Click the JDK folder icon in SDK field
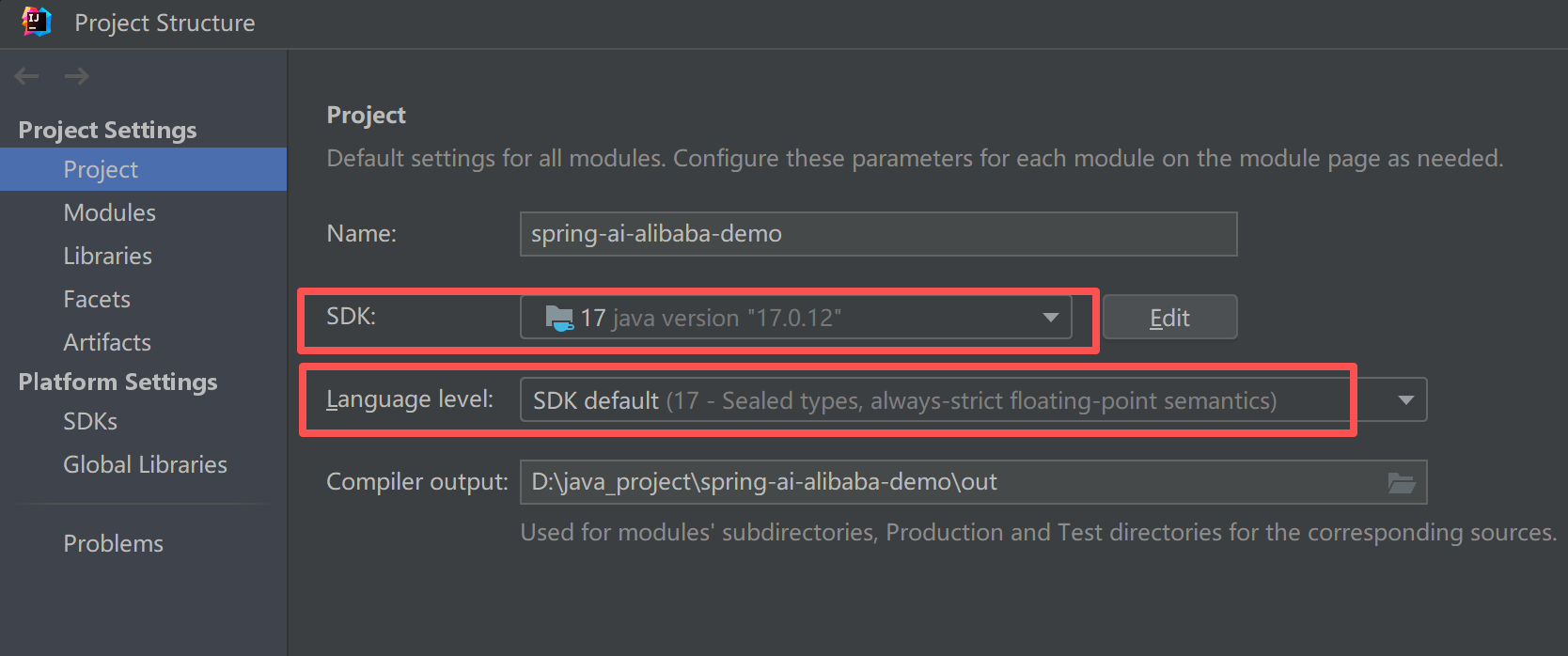 pyautogui.click(x=559, y=318)
